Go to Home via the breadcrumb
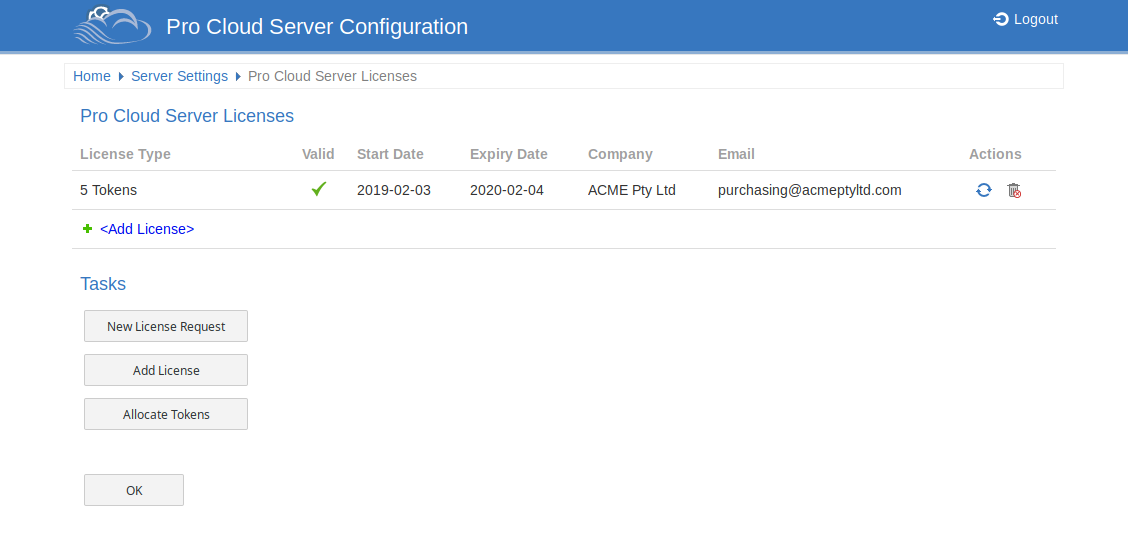The width and height of the screenshot is (1128, 559). tap(92, 76)
